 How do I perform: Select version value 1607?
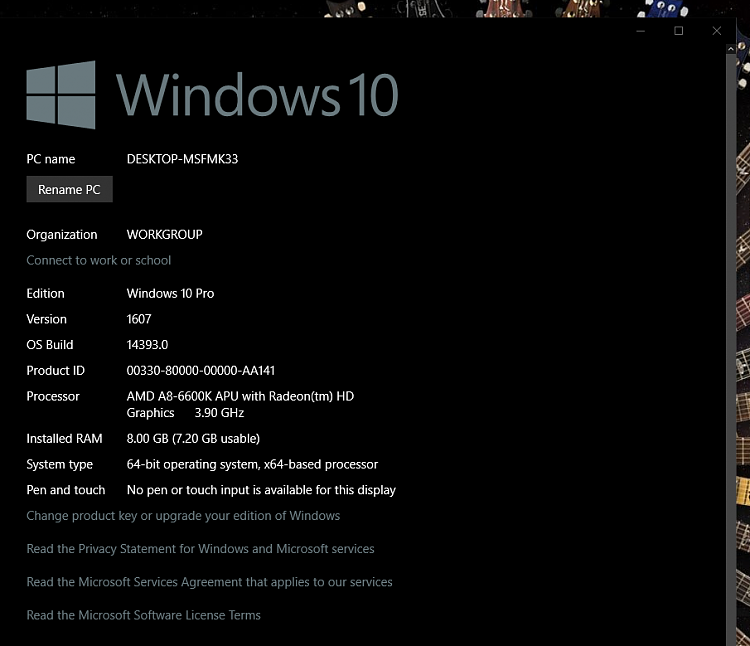coord(139,319)
